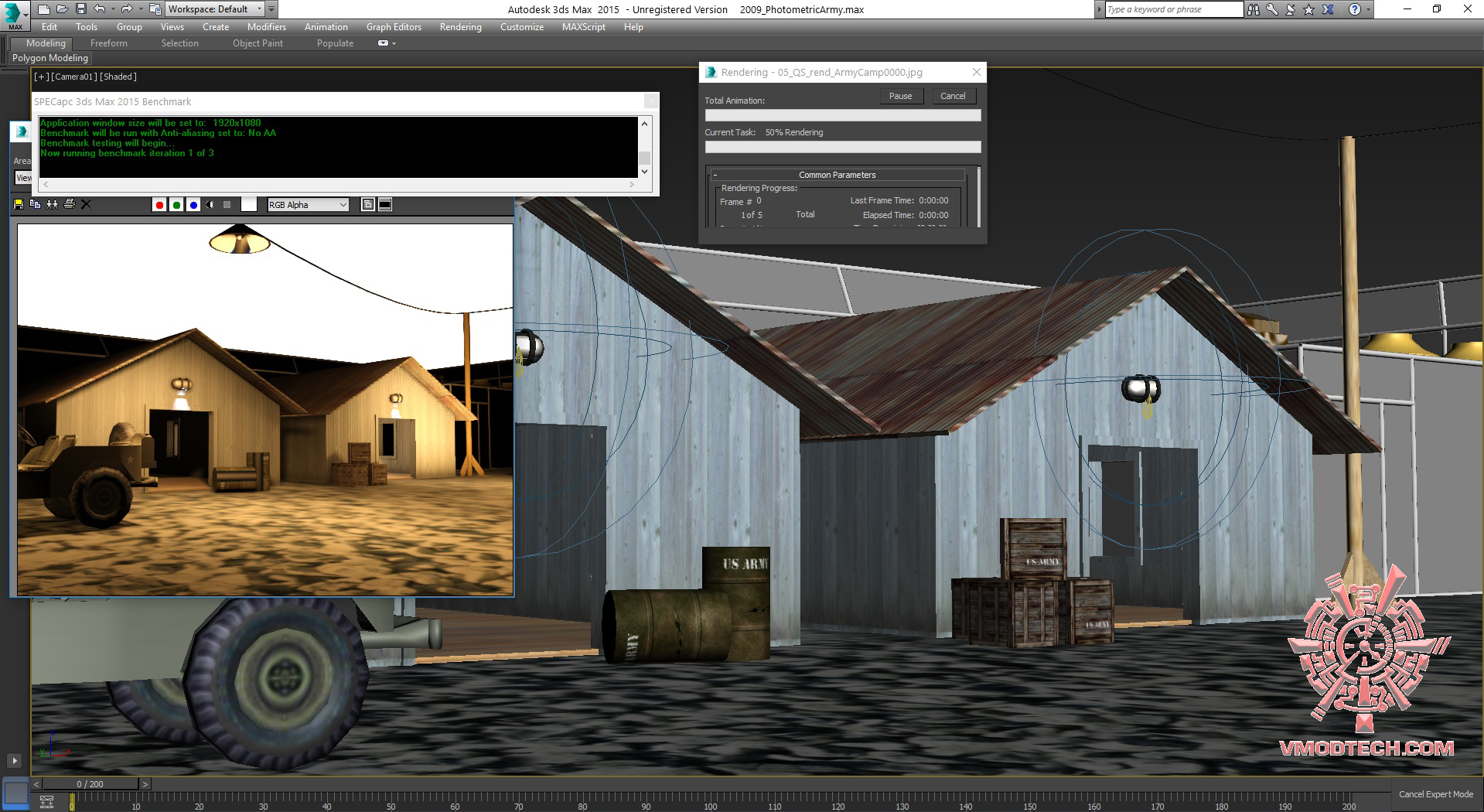This screenshot has height=812, width=1484.
Task: Enable the green channel in the frame window
Action: [176, 205]
